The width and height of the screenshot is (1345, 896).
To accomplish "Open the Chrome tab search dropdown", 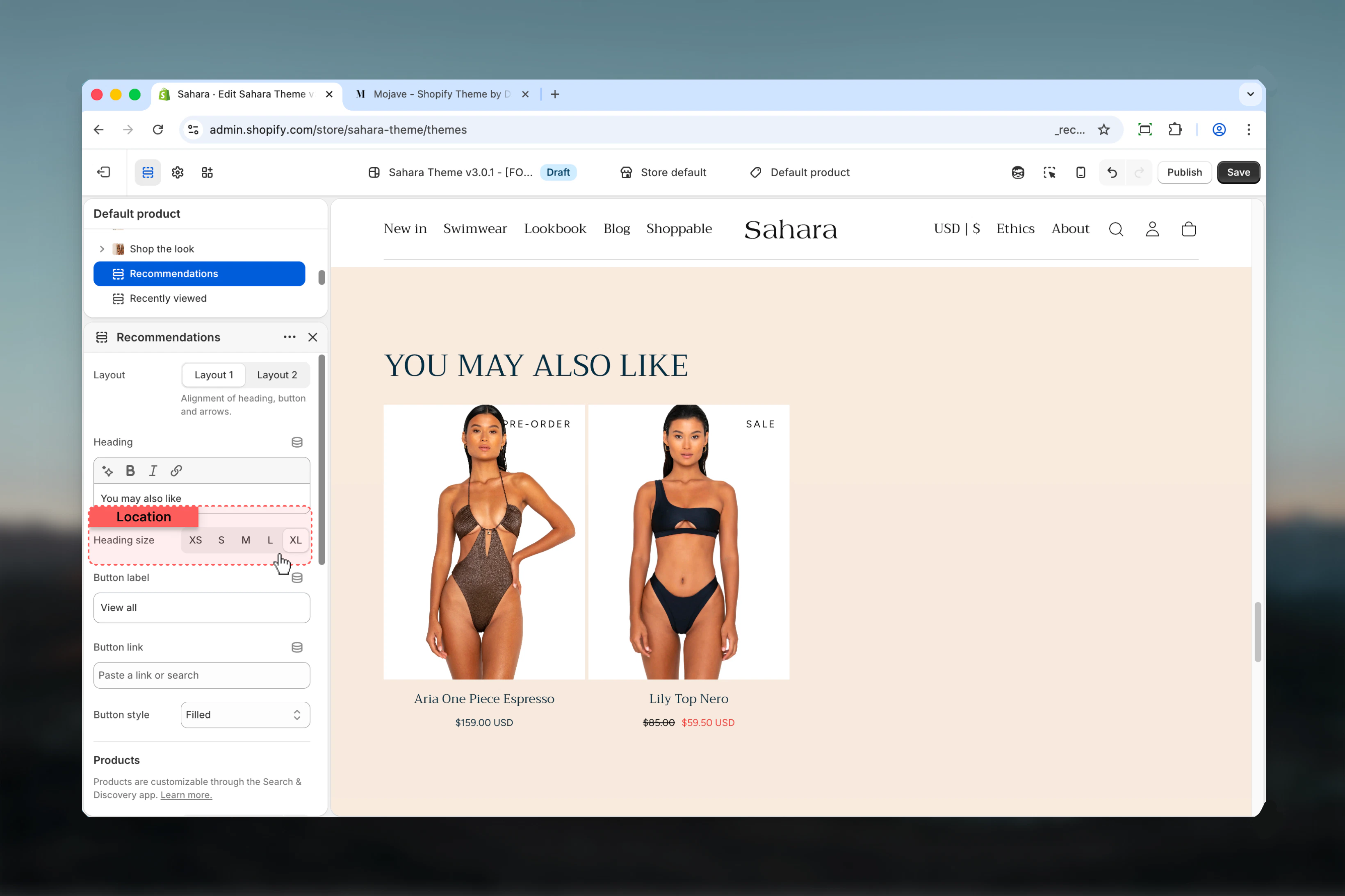I will coord(1250,94).
